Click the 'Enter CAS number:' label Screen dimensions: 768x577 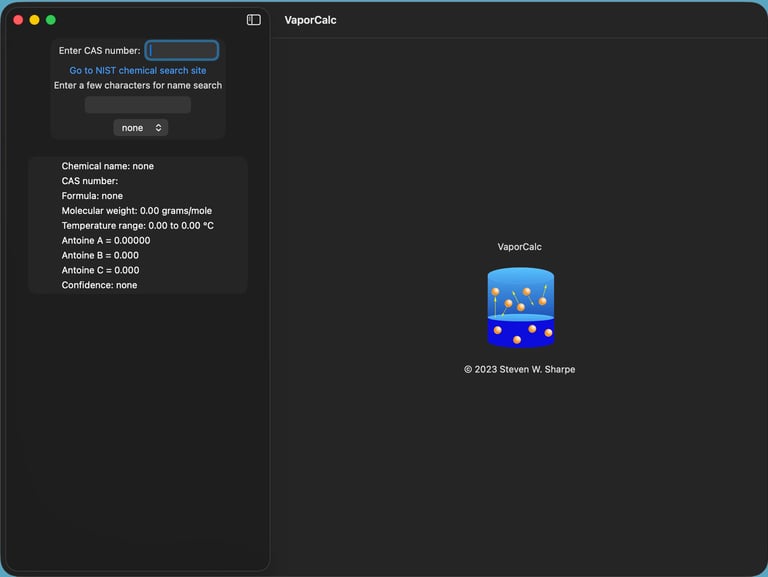(99, 50)
